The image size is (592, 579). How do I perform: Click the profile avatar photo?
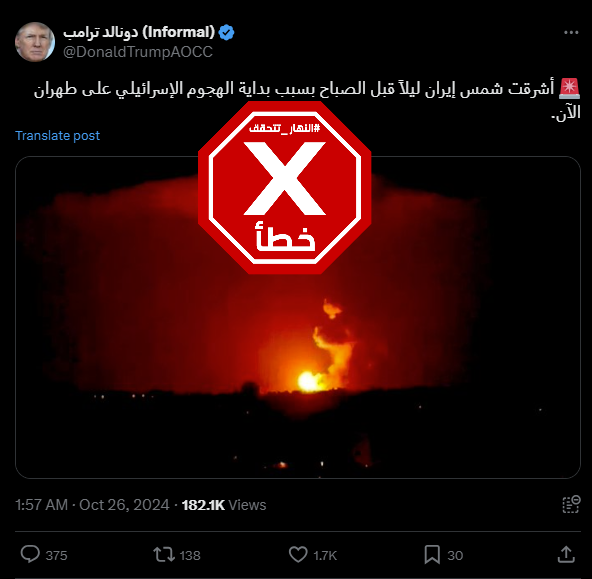(35, 42)
